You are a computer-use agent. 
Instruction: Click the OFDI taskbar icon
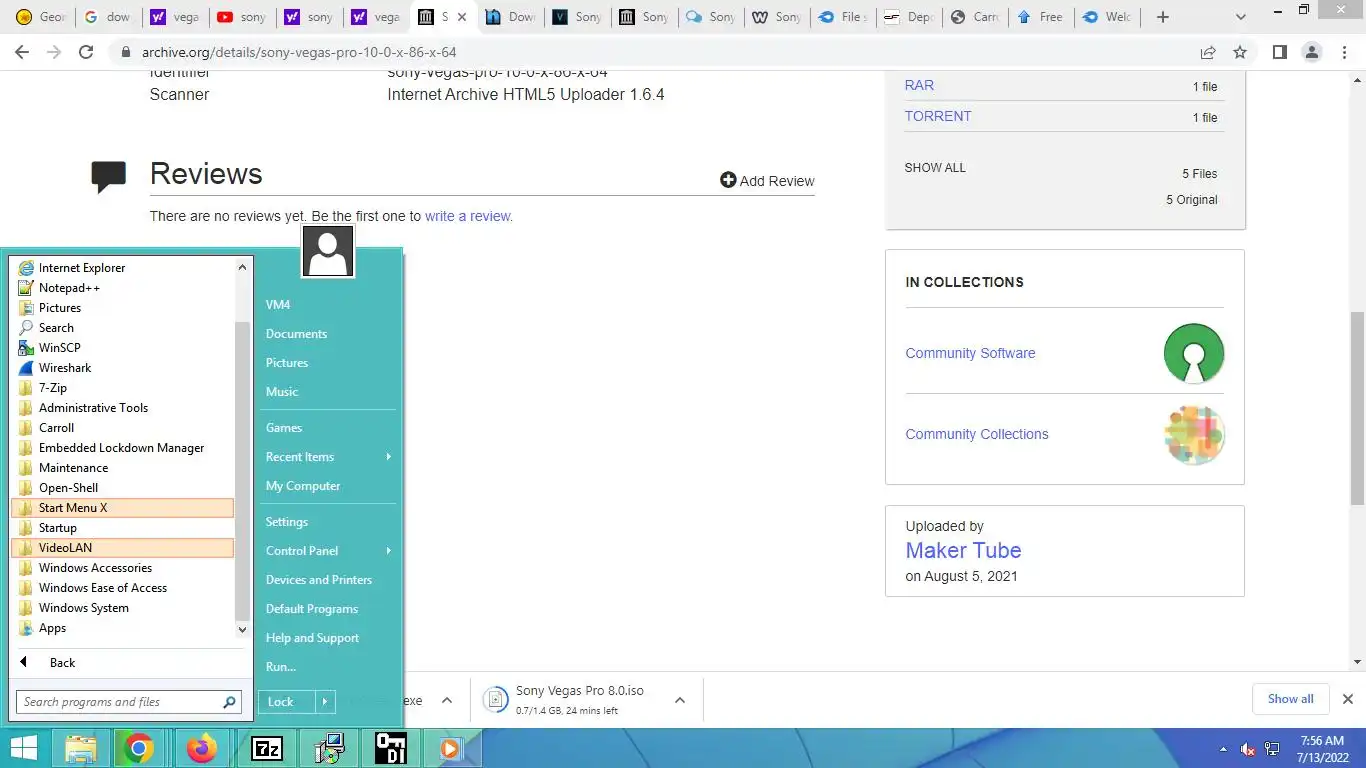390,748
